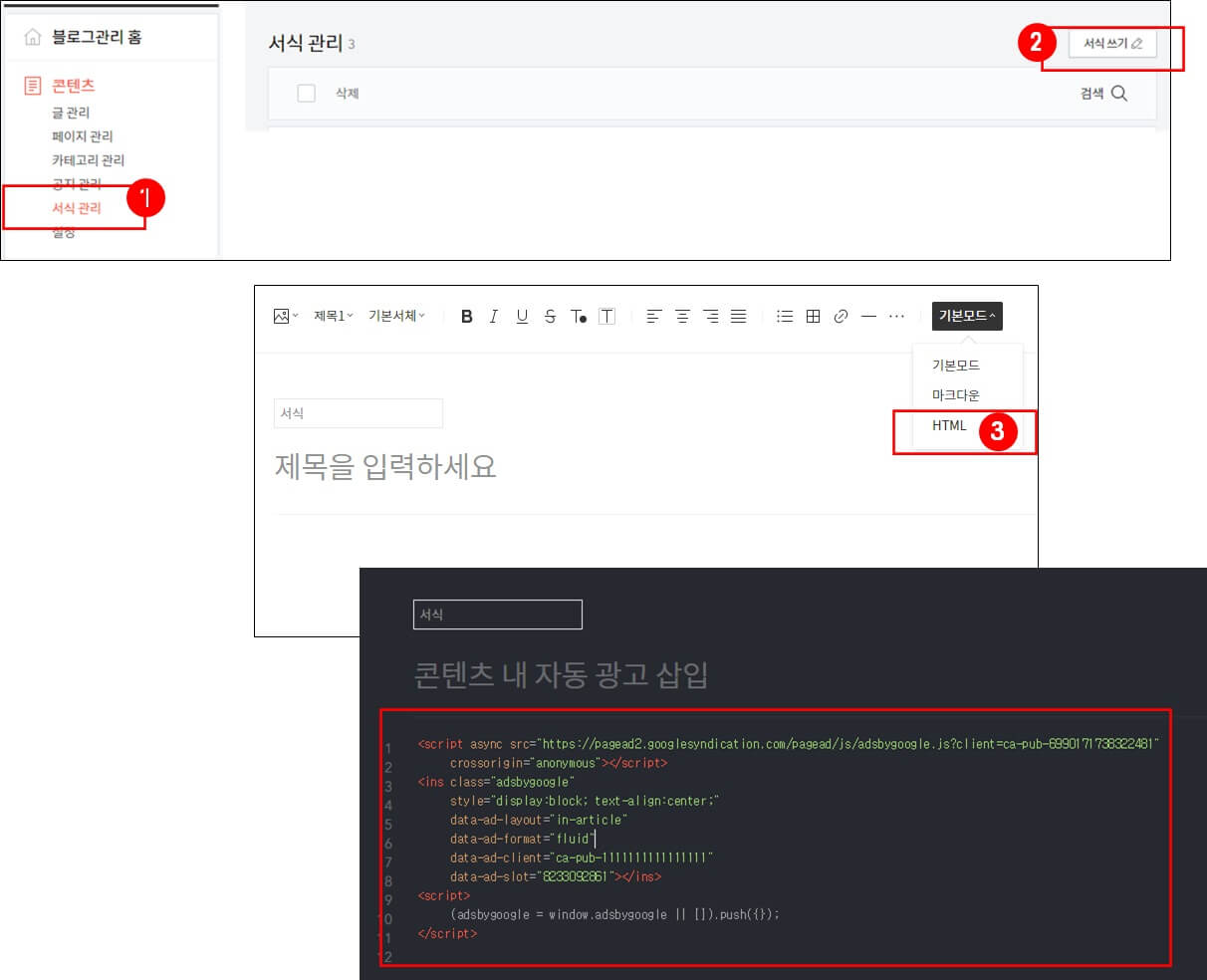Open 페이지 관리 in the sidebar
1207x980 pixels.
point(83,136)
